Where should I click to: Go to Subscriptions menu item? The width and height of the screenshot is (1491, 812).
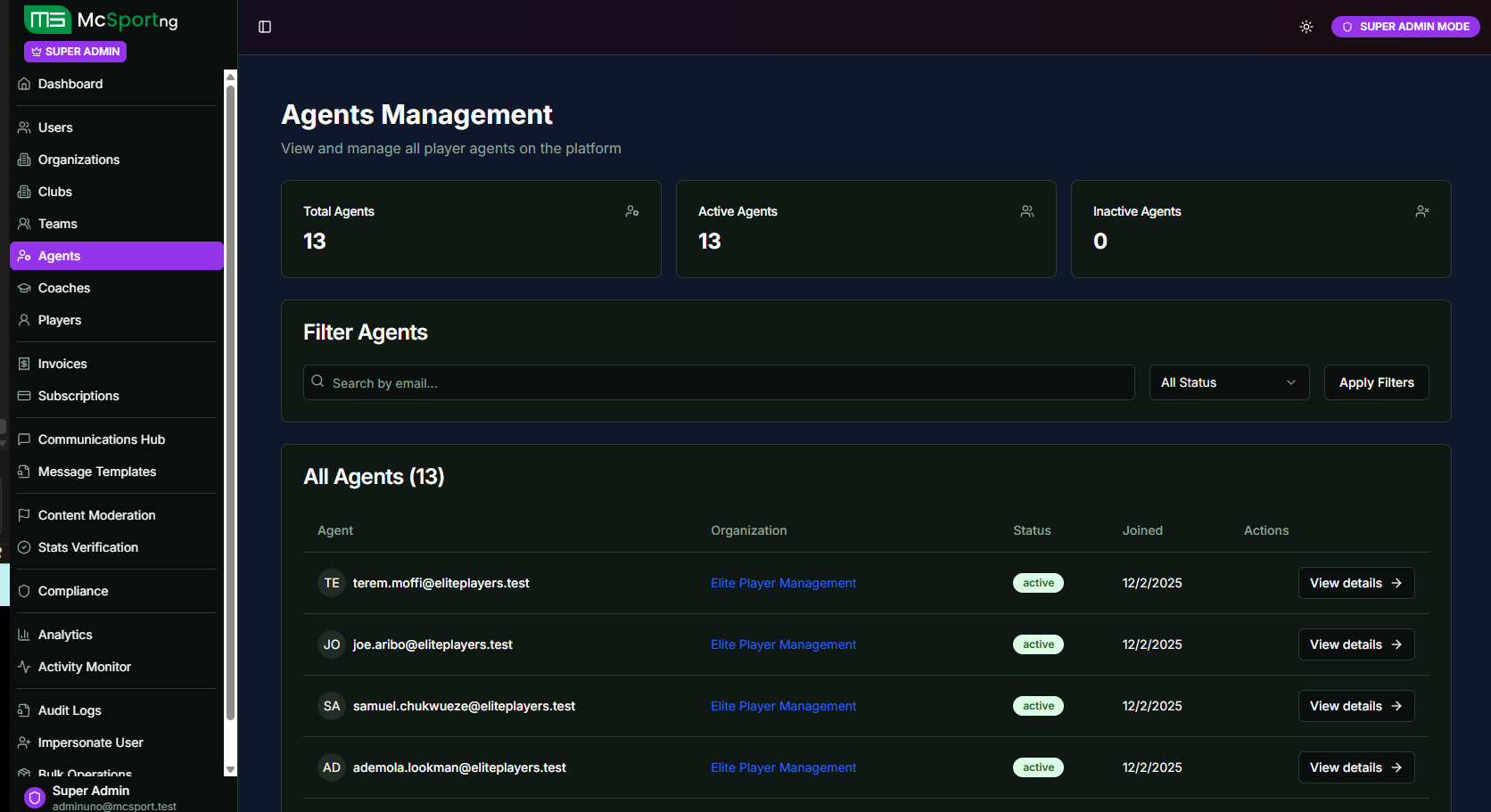point(78,396)
